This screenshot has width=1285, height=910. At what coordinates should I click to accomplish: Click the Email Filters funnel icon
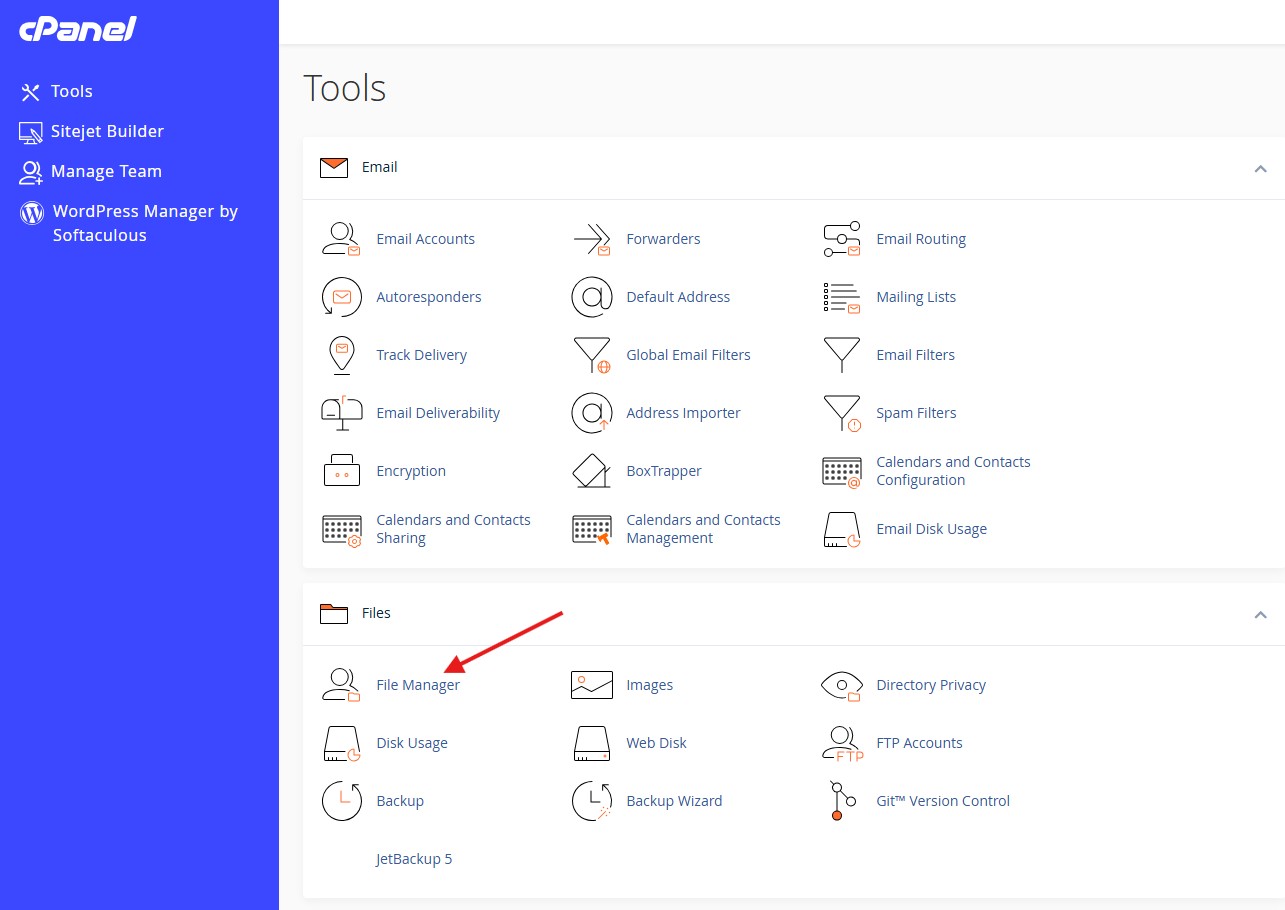click(841, 355)
